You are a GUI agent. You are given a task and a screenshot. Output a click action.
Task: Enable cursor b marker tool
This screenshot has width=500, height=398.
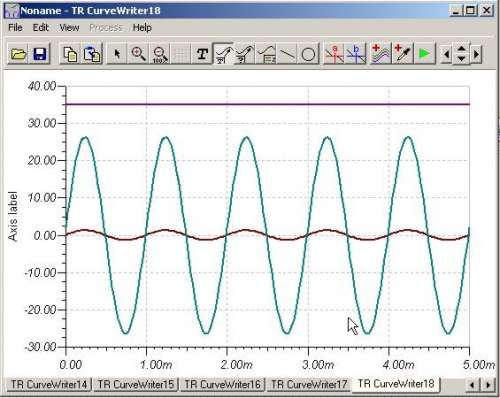coord(356,54)
